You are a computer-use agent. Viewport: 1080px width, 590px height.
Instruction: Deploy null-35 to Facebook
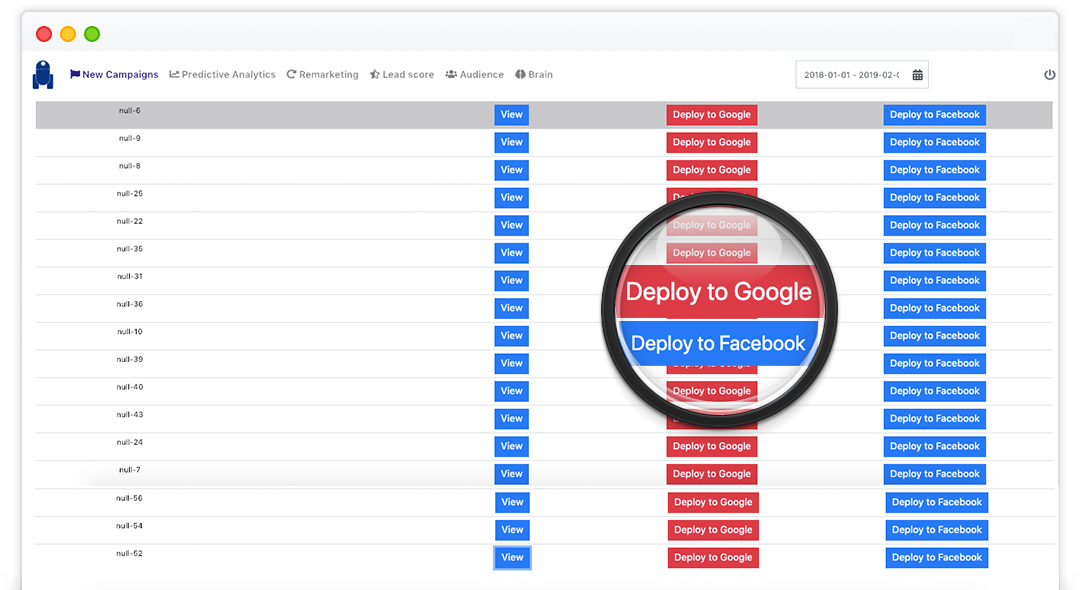[935, 253]
